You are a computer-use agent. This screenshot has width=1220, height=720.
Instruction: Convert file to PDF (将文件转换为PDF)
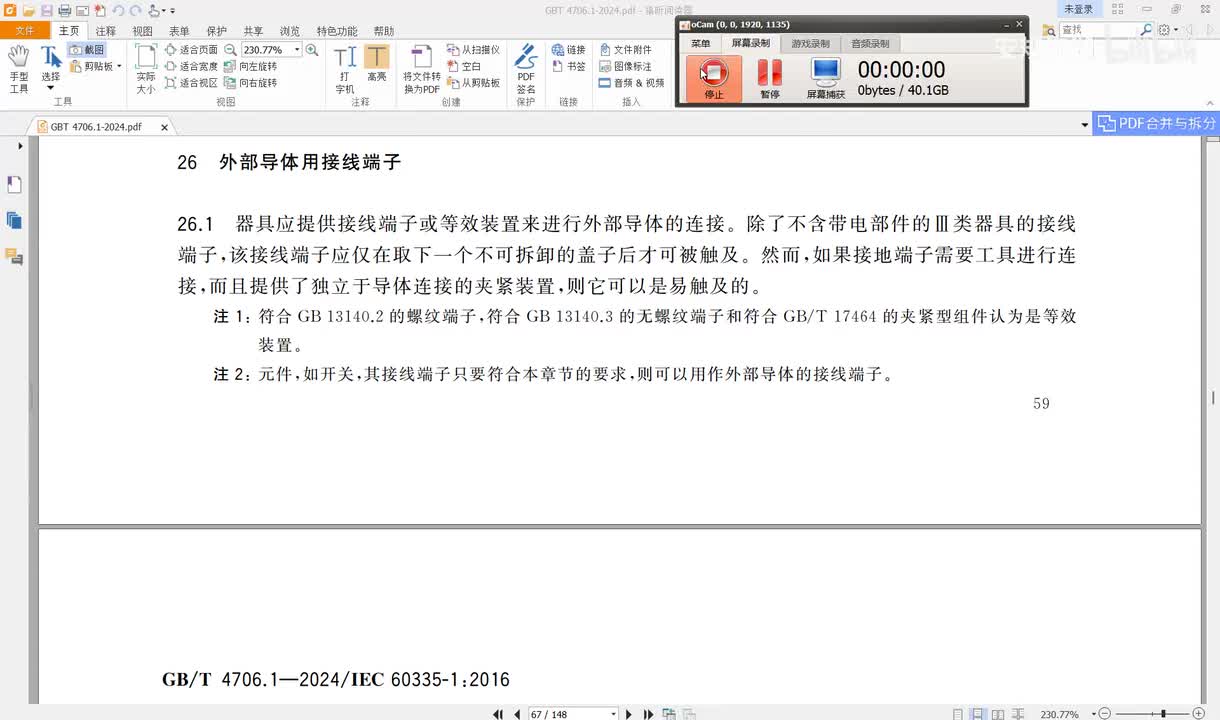pos(422,69)
